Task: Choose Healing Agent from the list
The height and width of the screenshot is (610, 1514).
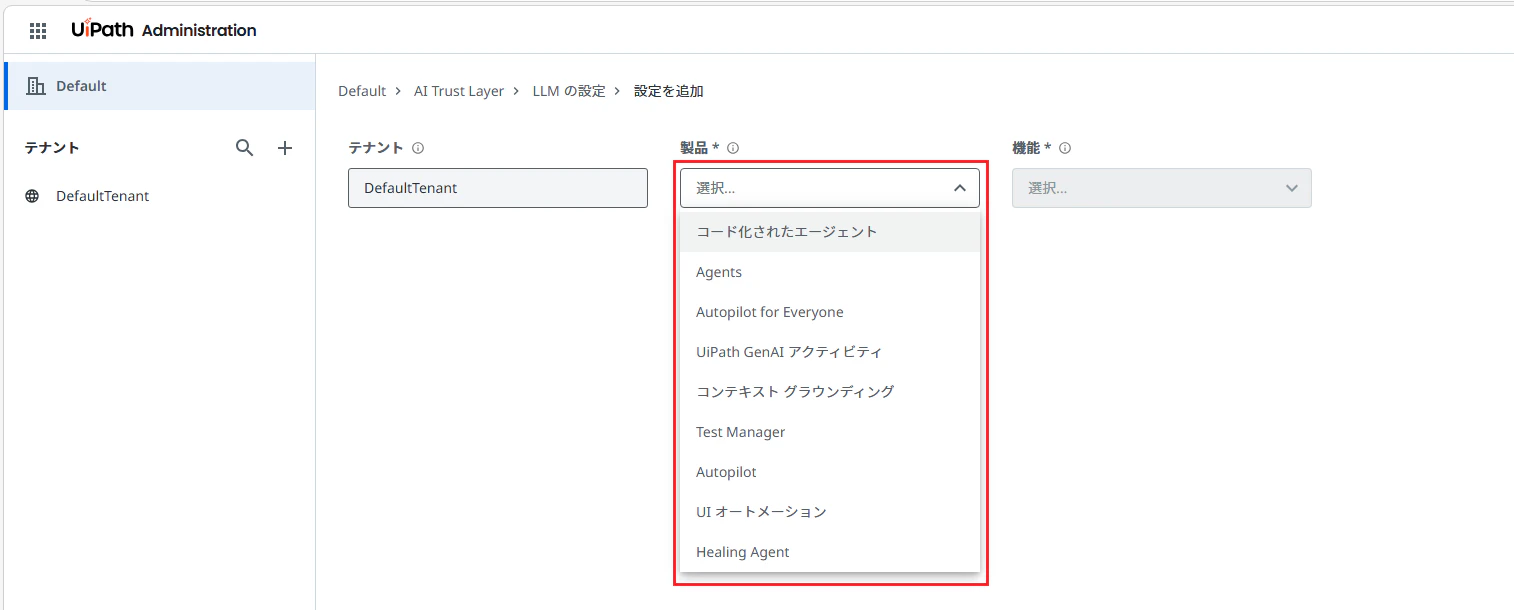Action: click(x=830, y=552)
